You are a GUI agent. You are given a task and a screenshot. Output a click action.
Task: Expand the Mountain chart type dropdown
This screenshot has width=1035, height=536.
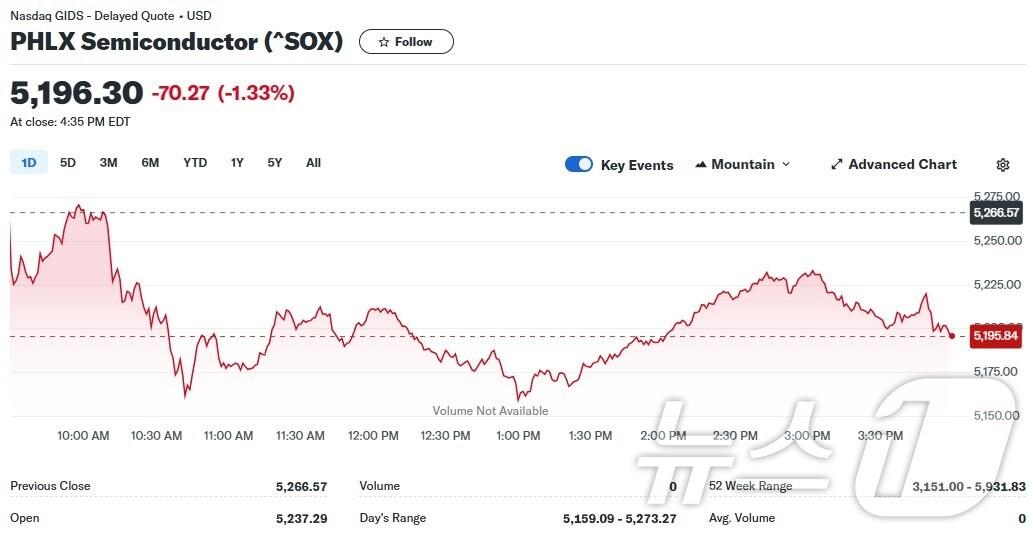coord(785,165)
